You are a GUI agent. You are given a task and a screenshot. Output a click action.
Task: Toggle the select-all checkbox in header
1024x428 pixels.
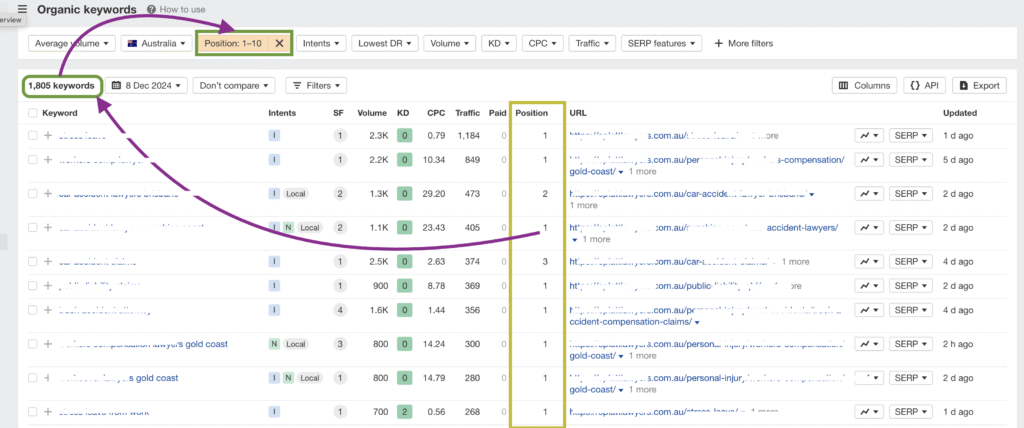32,113
